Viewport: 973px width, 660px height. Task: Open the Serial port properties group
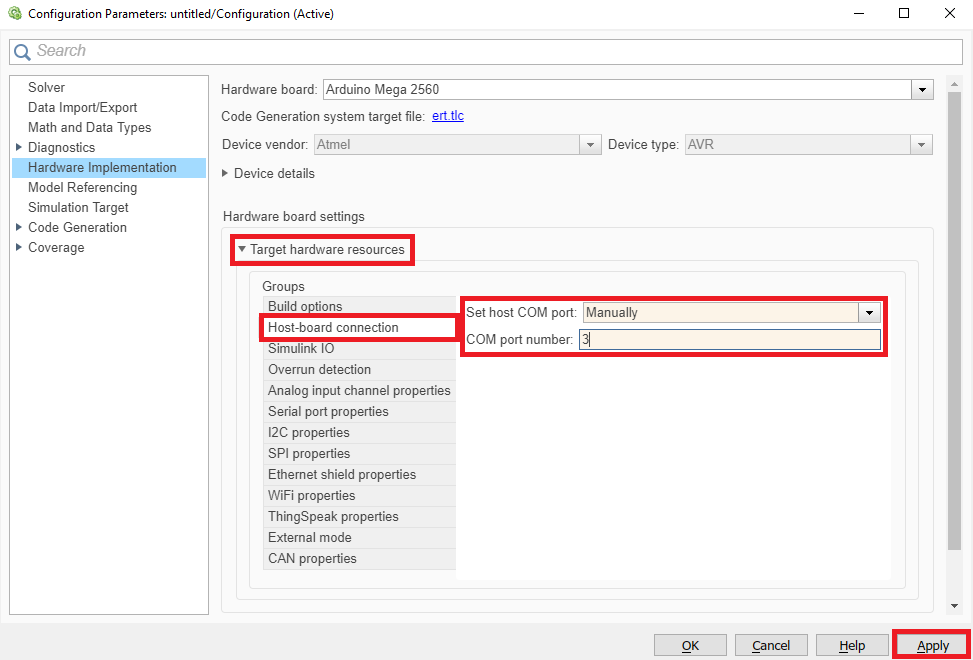click(x=328, y=412)
